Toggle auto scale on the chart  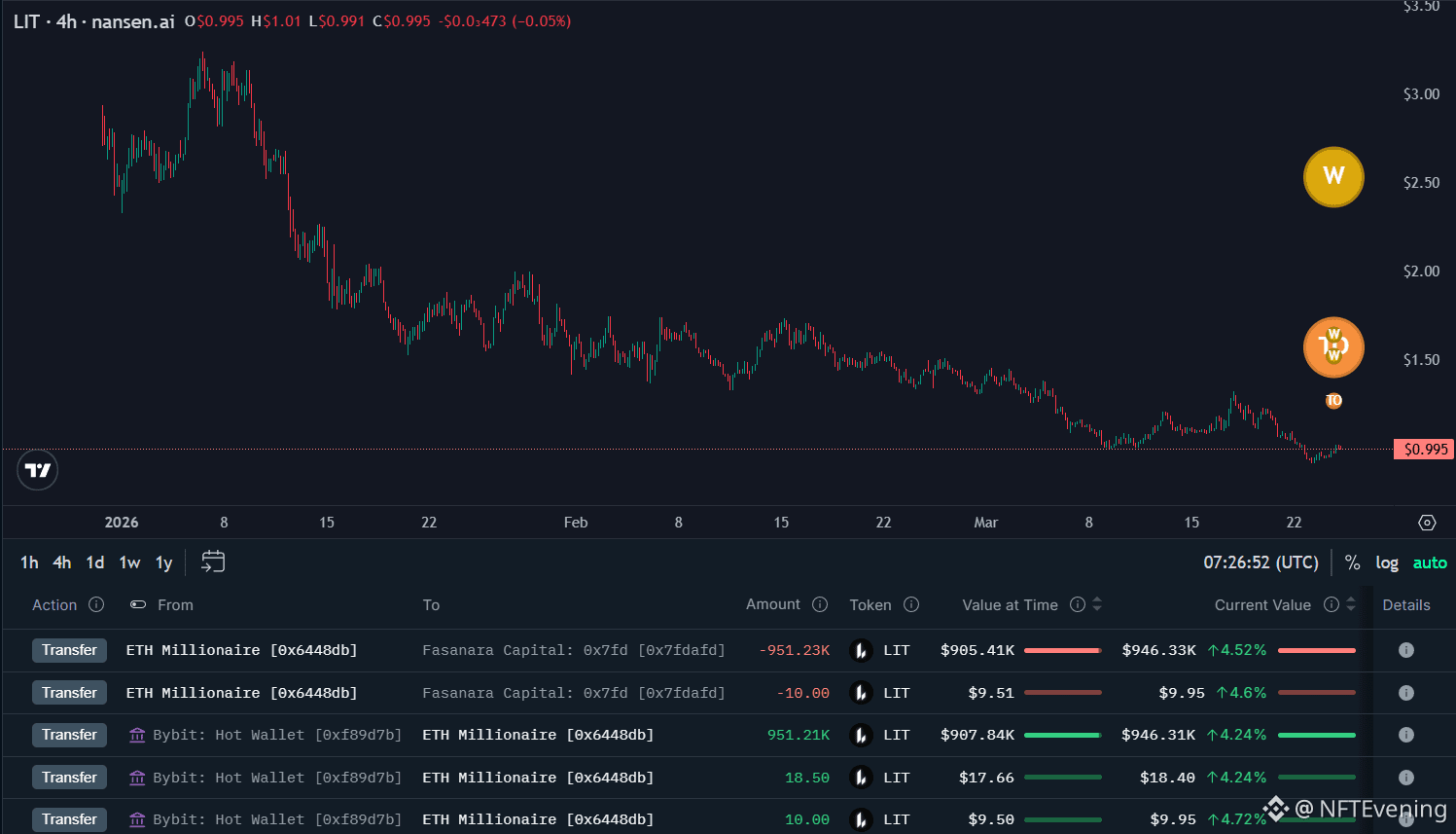point(1430,562)
